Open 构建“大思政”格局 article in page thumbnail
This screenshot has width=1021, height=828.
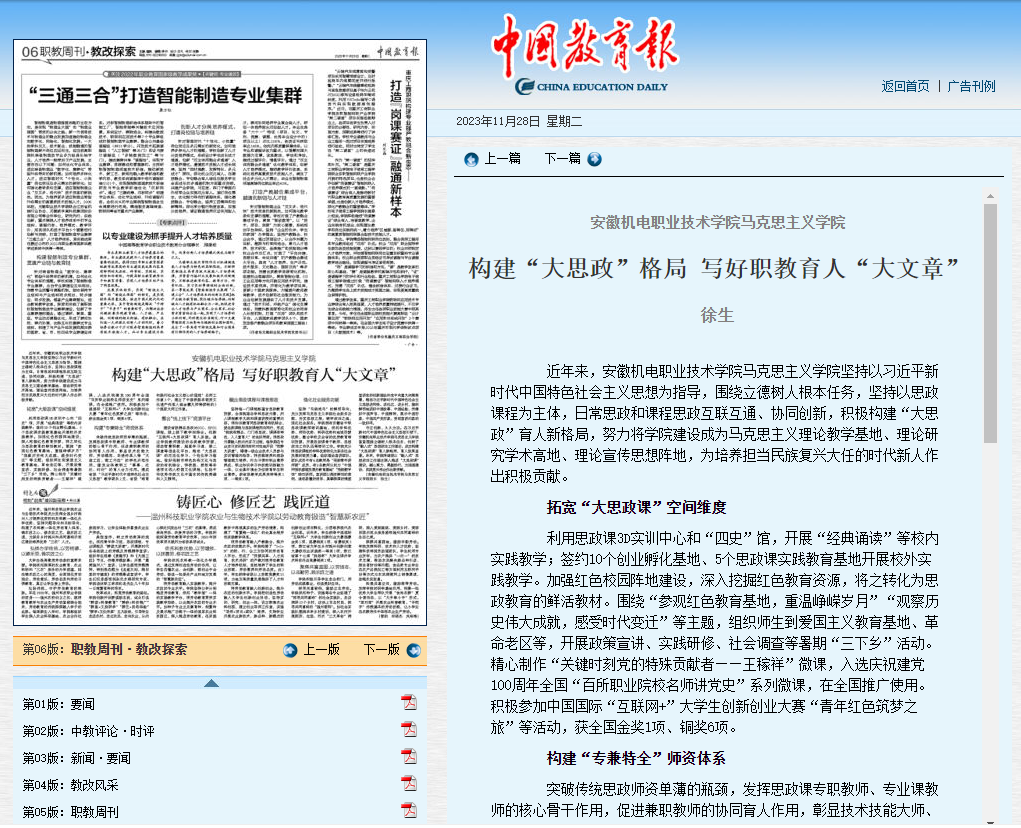click(254, 375)
